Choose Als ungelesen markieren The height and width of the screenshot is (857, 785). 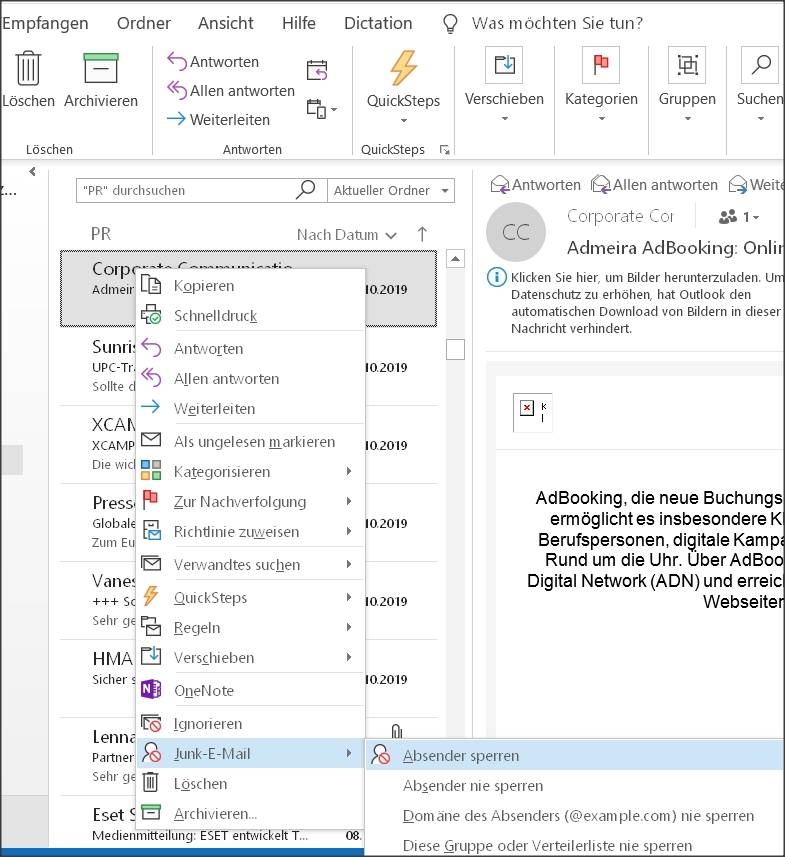pyautogui.click(x=250, y=442)
